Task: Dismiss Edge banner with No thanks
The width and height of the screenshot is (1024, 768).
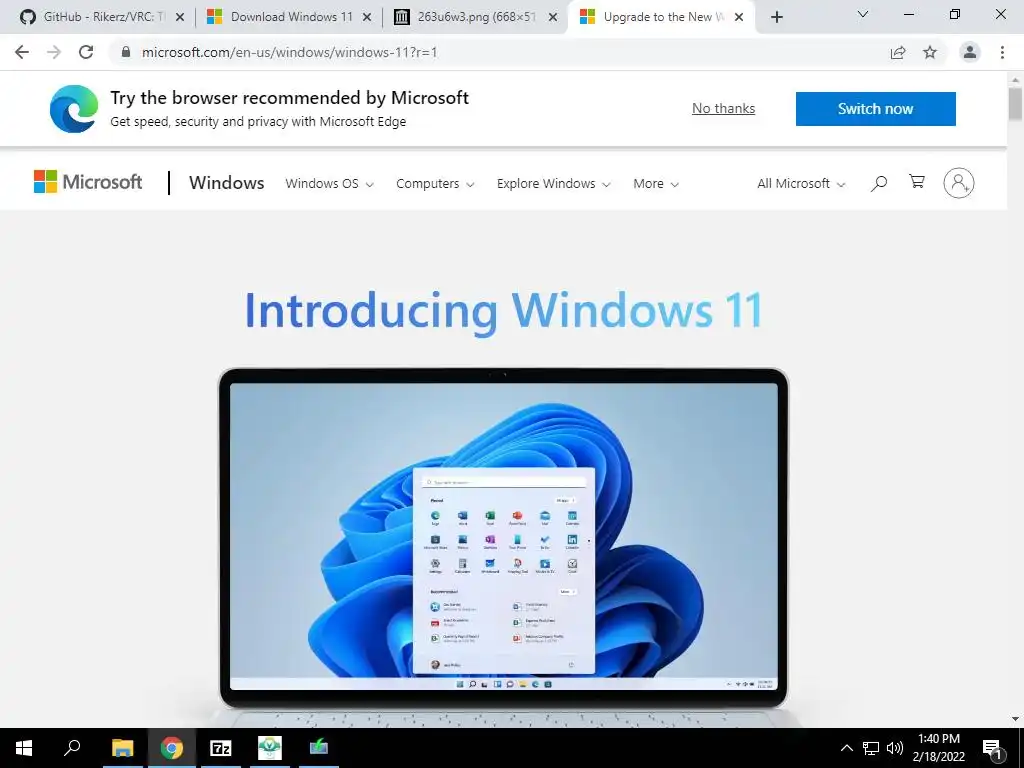Action: (724, 108)
